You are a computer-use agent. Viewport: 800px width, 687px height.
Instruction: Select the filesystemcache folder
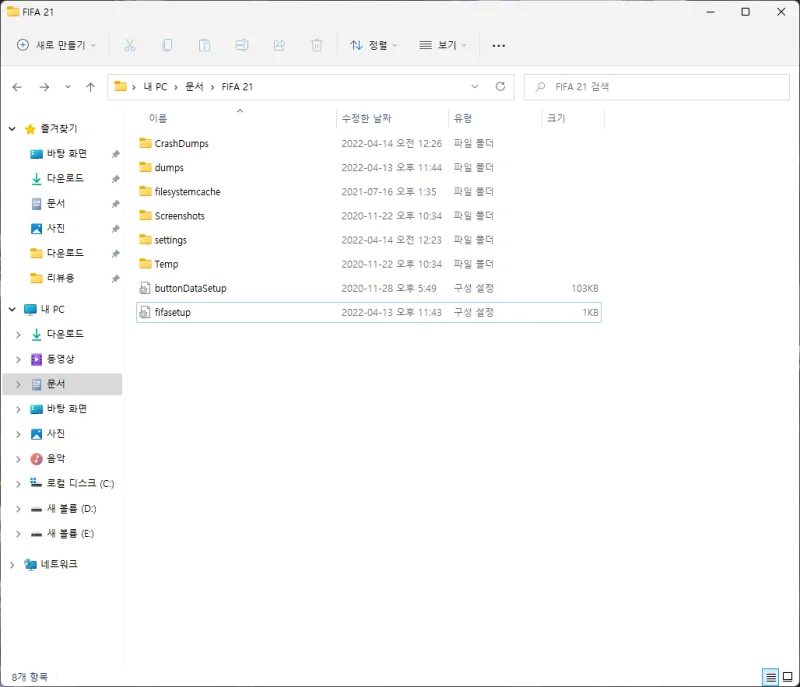[x=187, y=192]
